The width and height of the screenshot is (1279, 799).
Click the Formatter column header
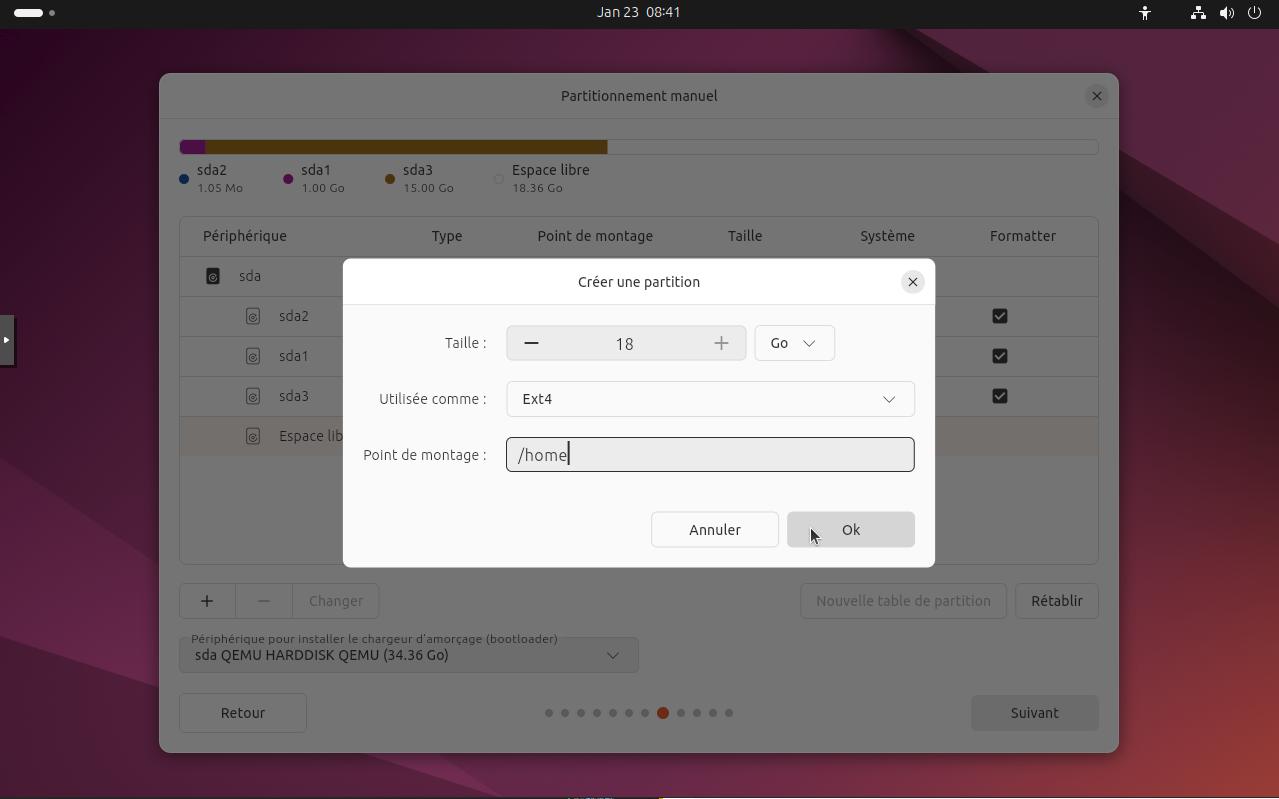(1023, 236)
